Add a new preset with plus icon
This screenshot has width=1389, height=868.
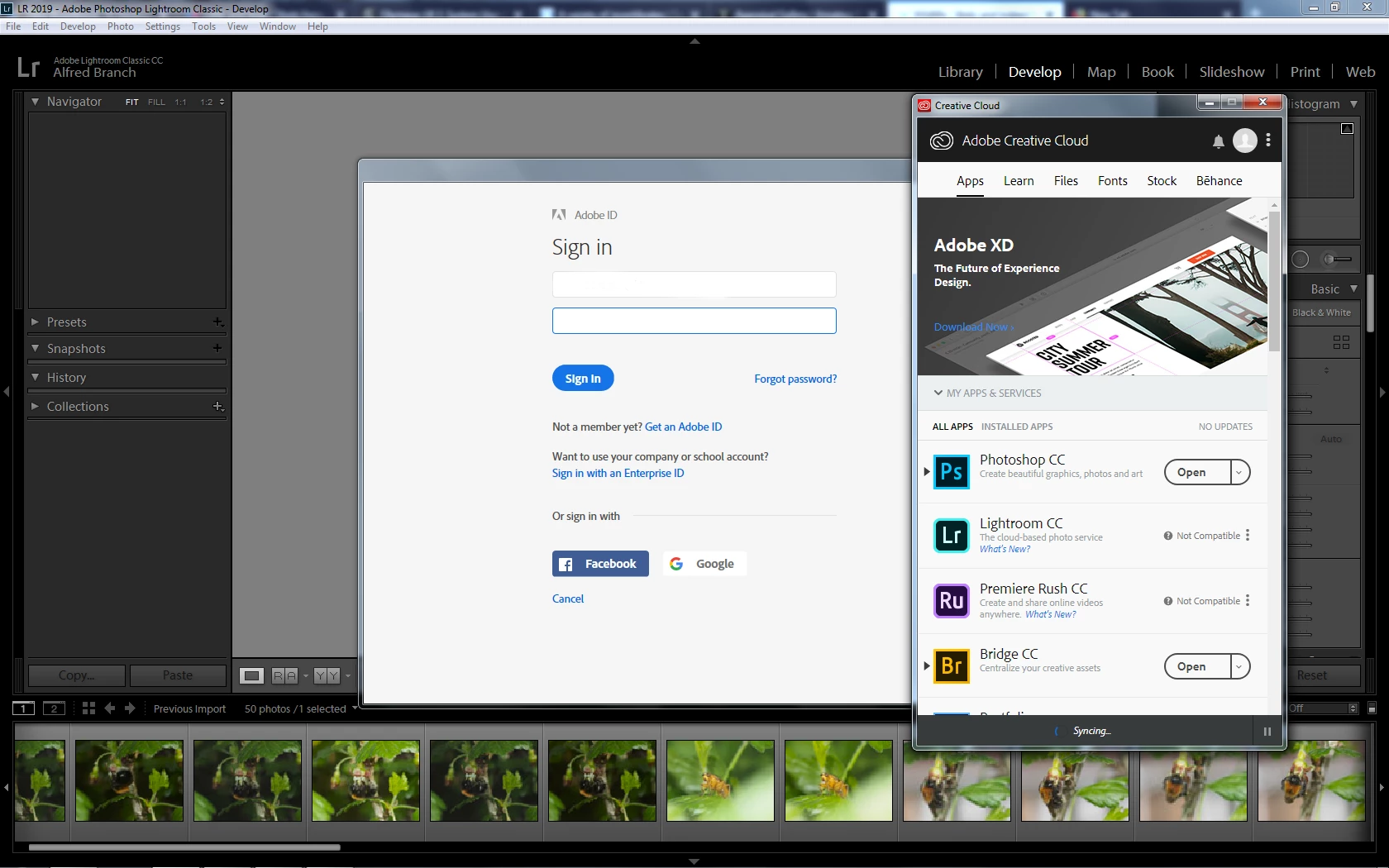coord(217,322)
